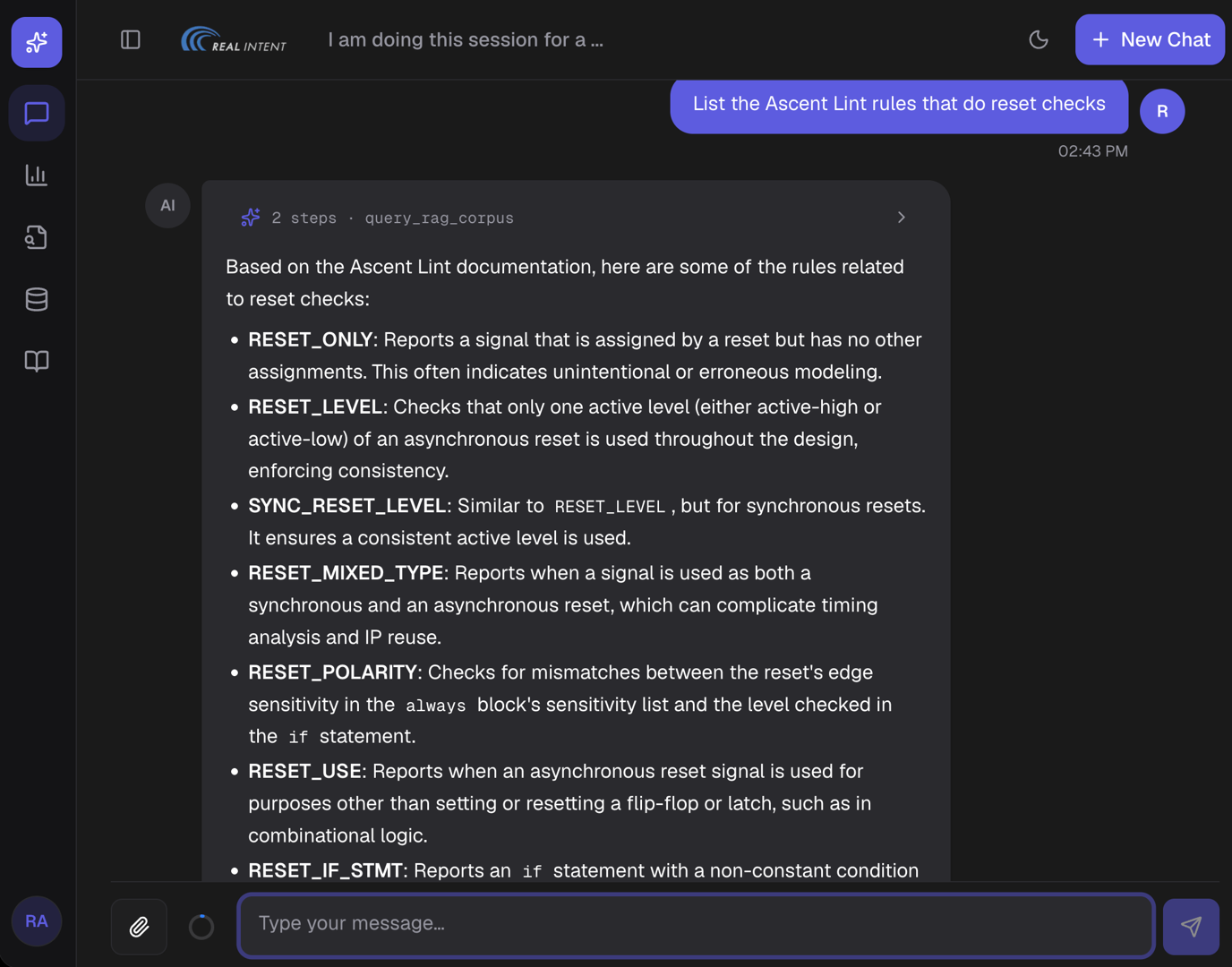
Task: Click the user message about reset checks
Action: click(x=899, y=104)
